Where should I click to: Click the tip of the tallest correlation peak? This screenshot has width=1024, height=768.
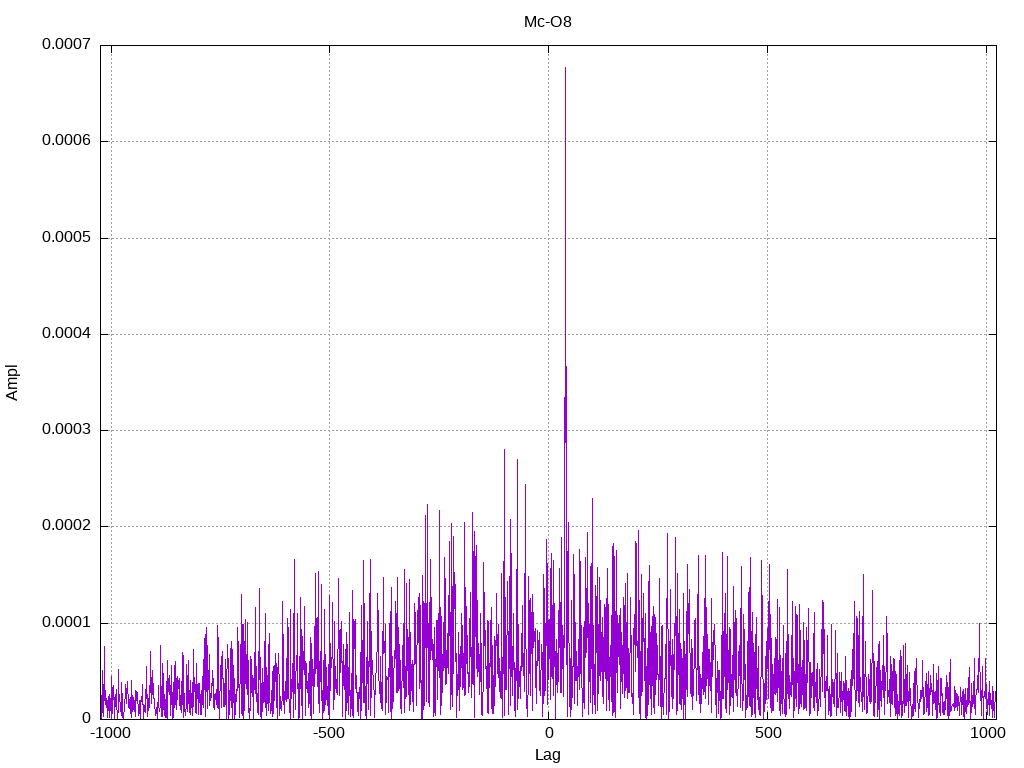click(566, 68)
